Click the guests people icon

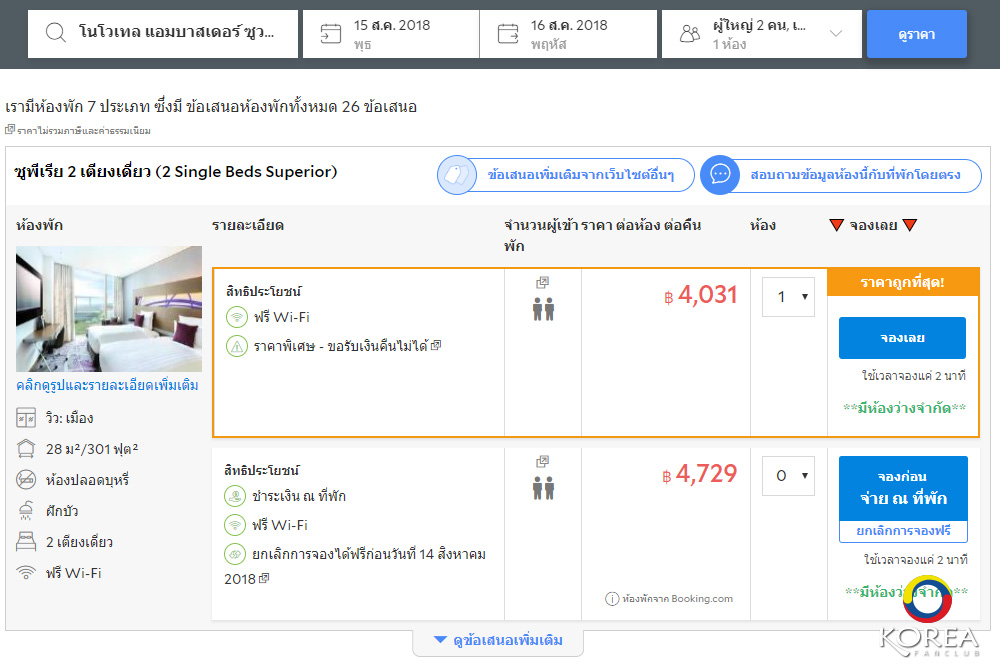690,34
